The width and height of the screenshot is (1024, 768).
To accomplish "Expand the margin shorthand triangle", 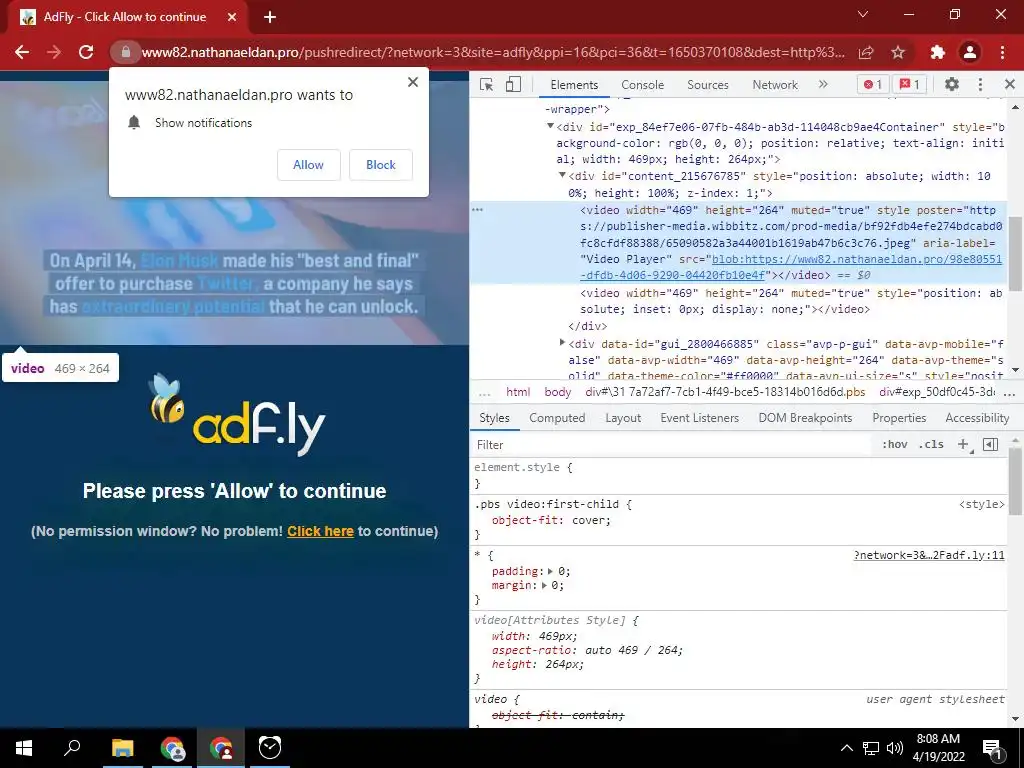I will (x=545, y=586).
